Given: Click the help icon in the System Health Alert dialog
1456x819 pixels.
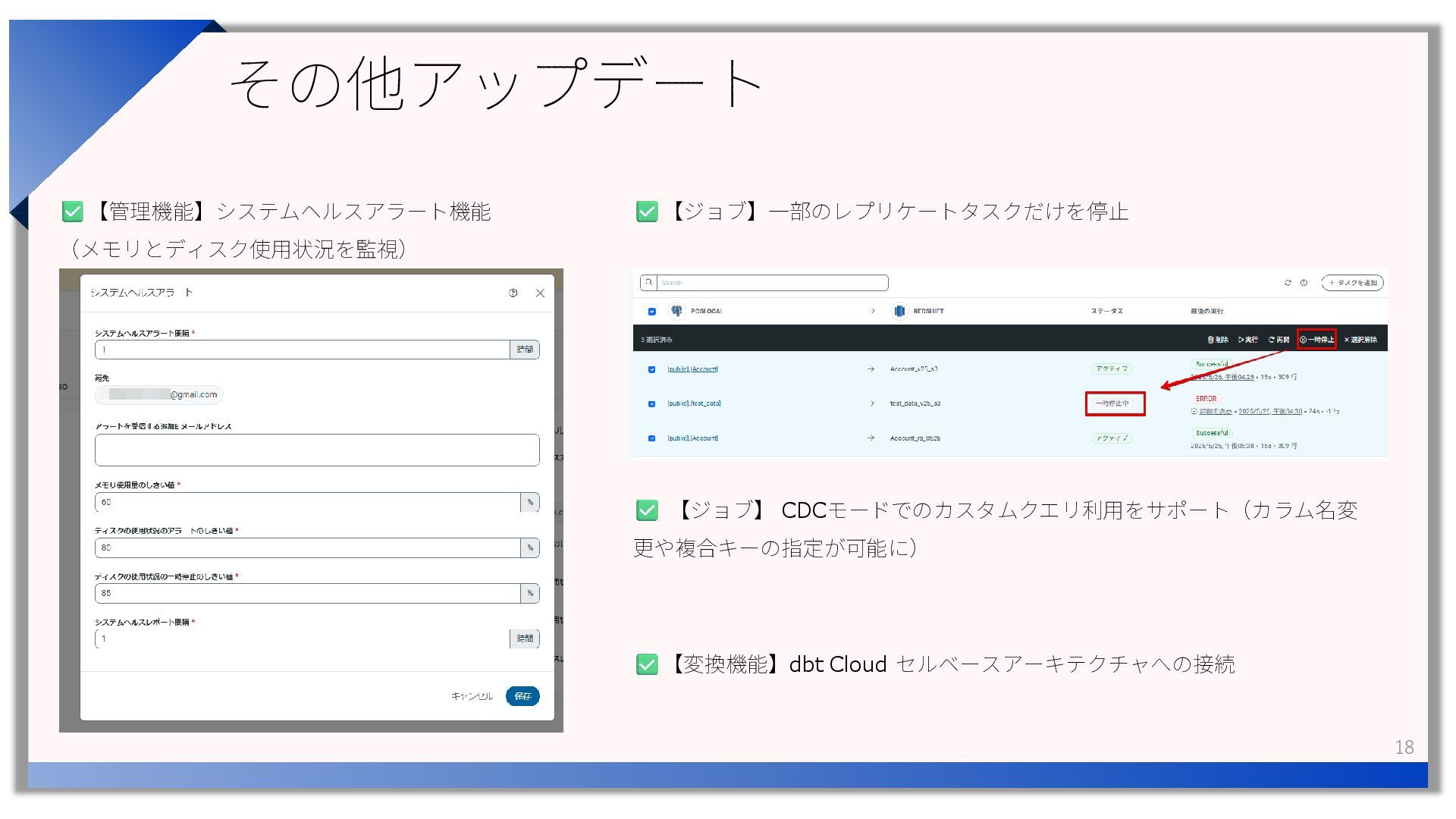Looking at the screenshot, I should pyautogui.click(x=513, y=293).
